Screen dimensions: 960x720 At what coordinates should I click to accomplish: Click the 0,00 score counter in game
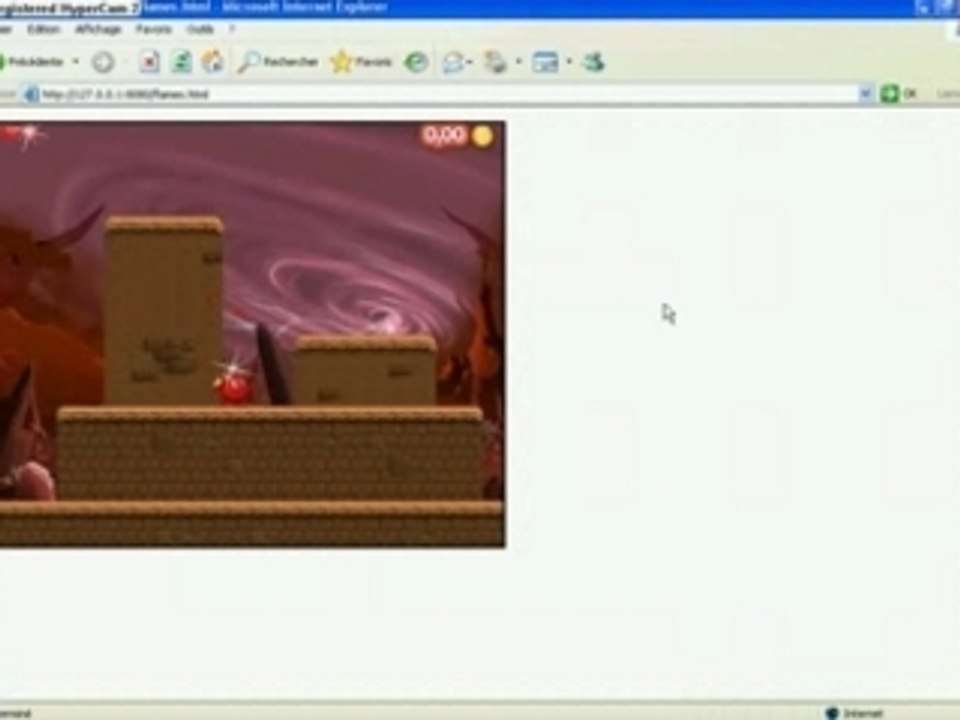click(x=444, y=135)
